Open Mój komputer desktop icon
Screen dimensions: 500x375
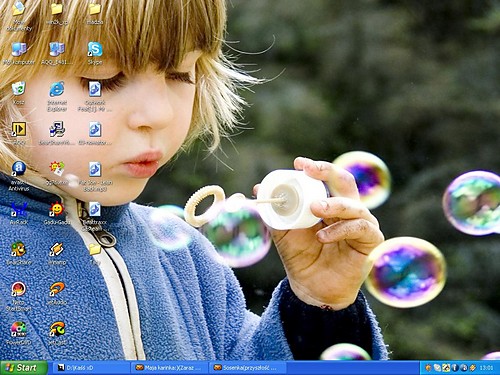pyautogui.click(x=19, y=49)
